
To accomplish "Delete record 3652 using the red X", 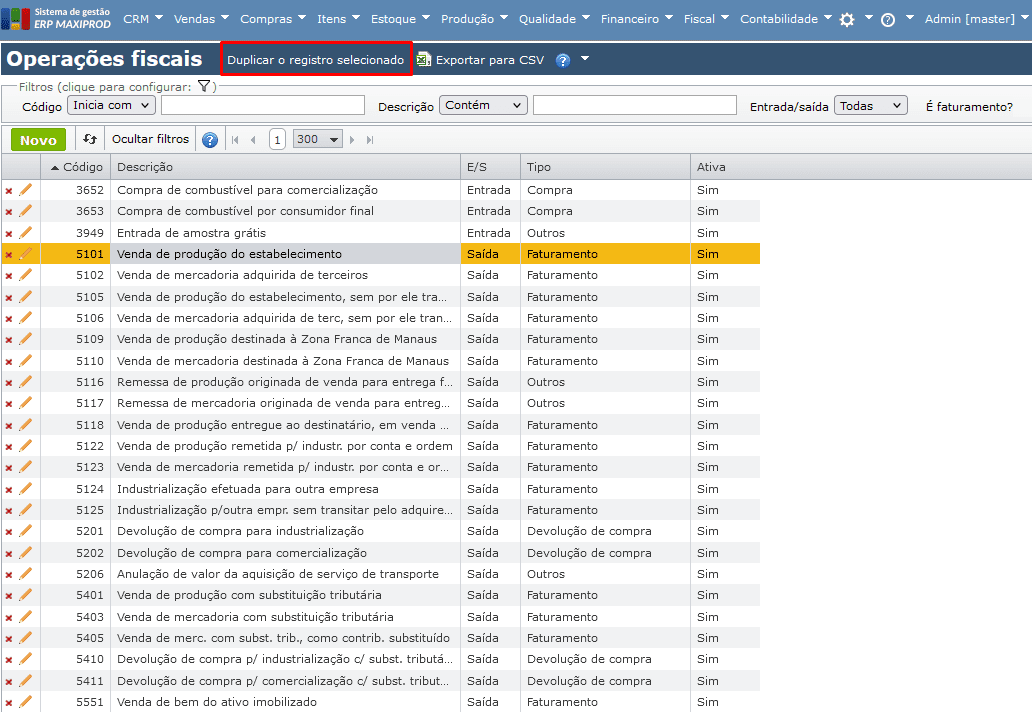I will pos(9,190).
